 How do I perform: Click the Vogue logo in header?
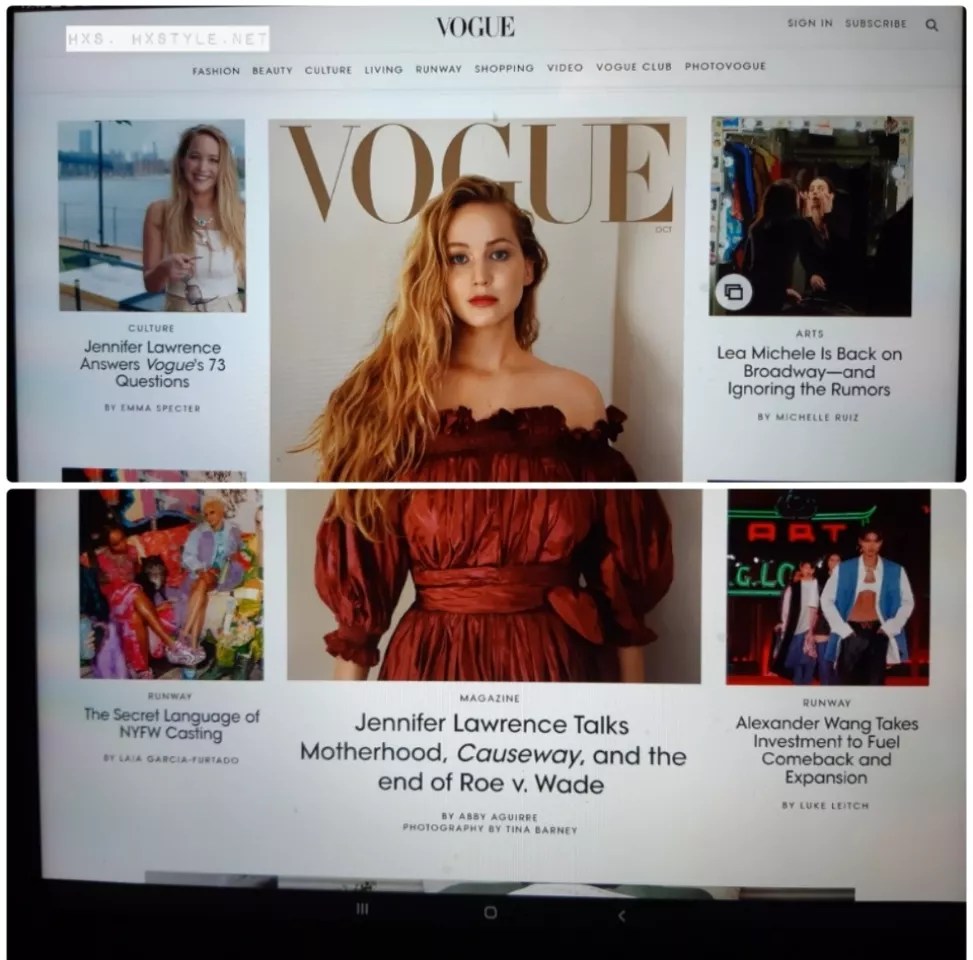475,27
